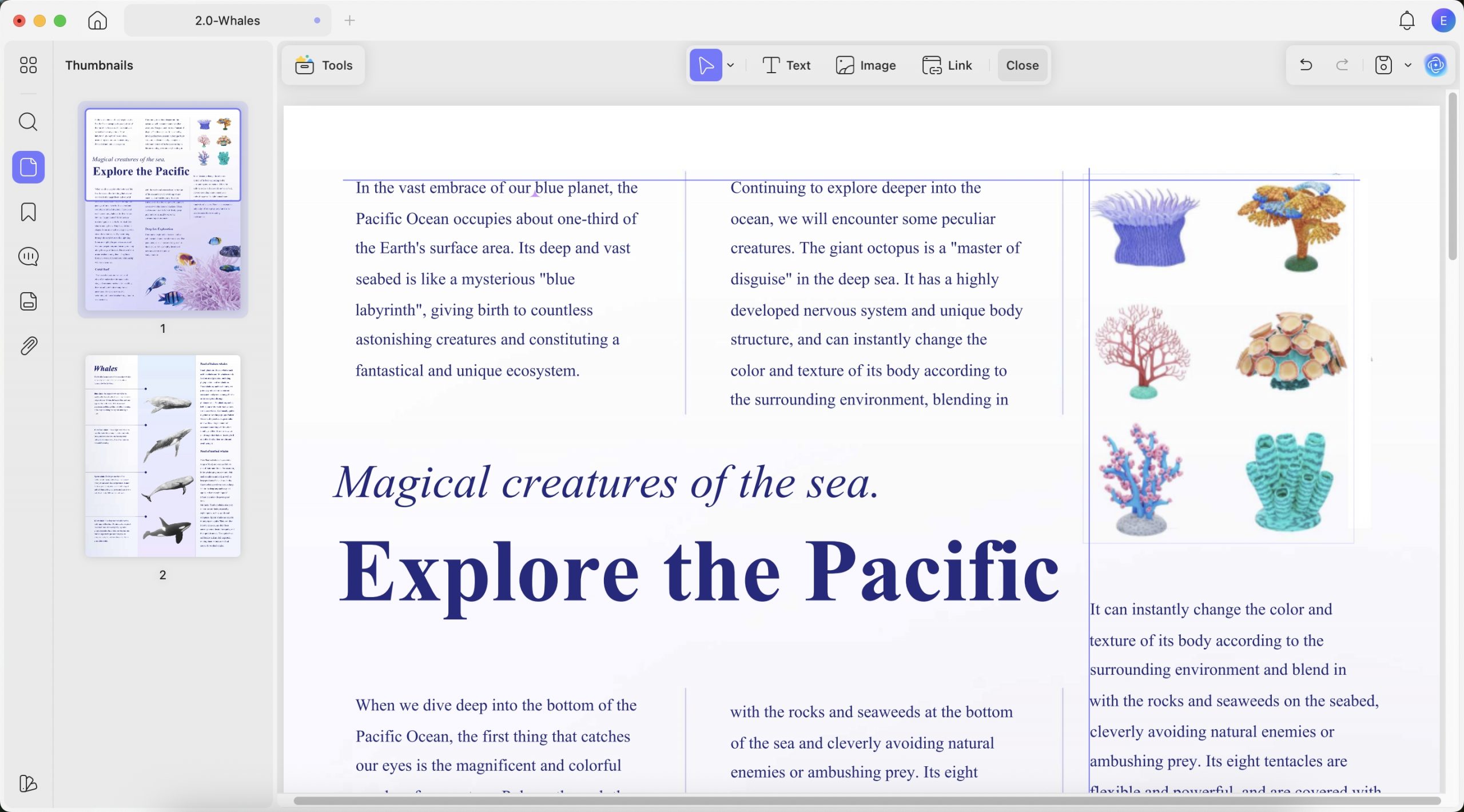1464x812 pixels.
Task: Click the pink branching coral image
Action: [x=1143, y=351]
